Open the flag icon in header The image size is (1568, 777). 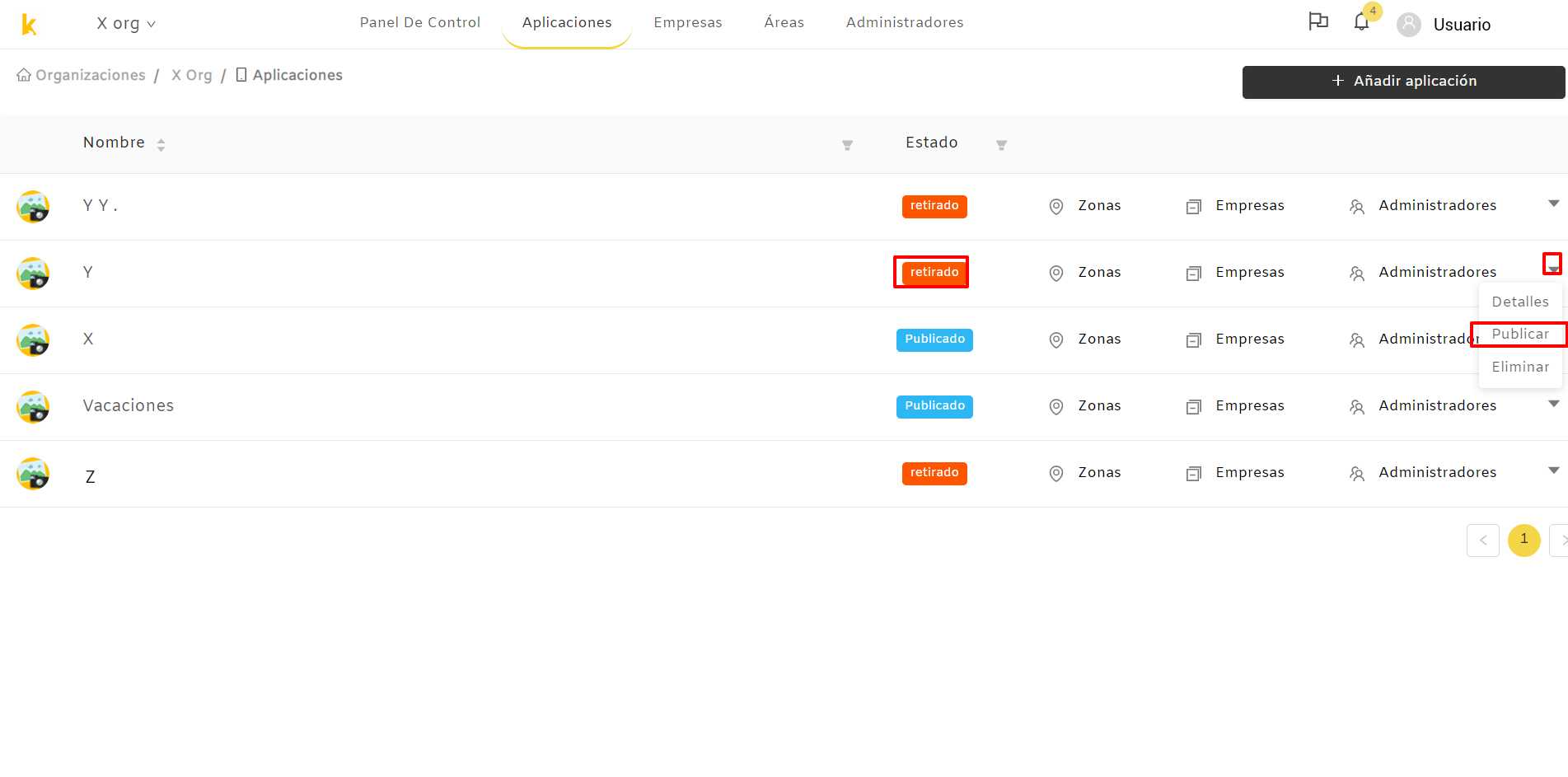pos(1318,21)
